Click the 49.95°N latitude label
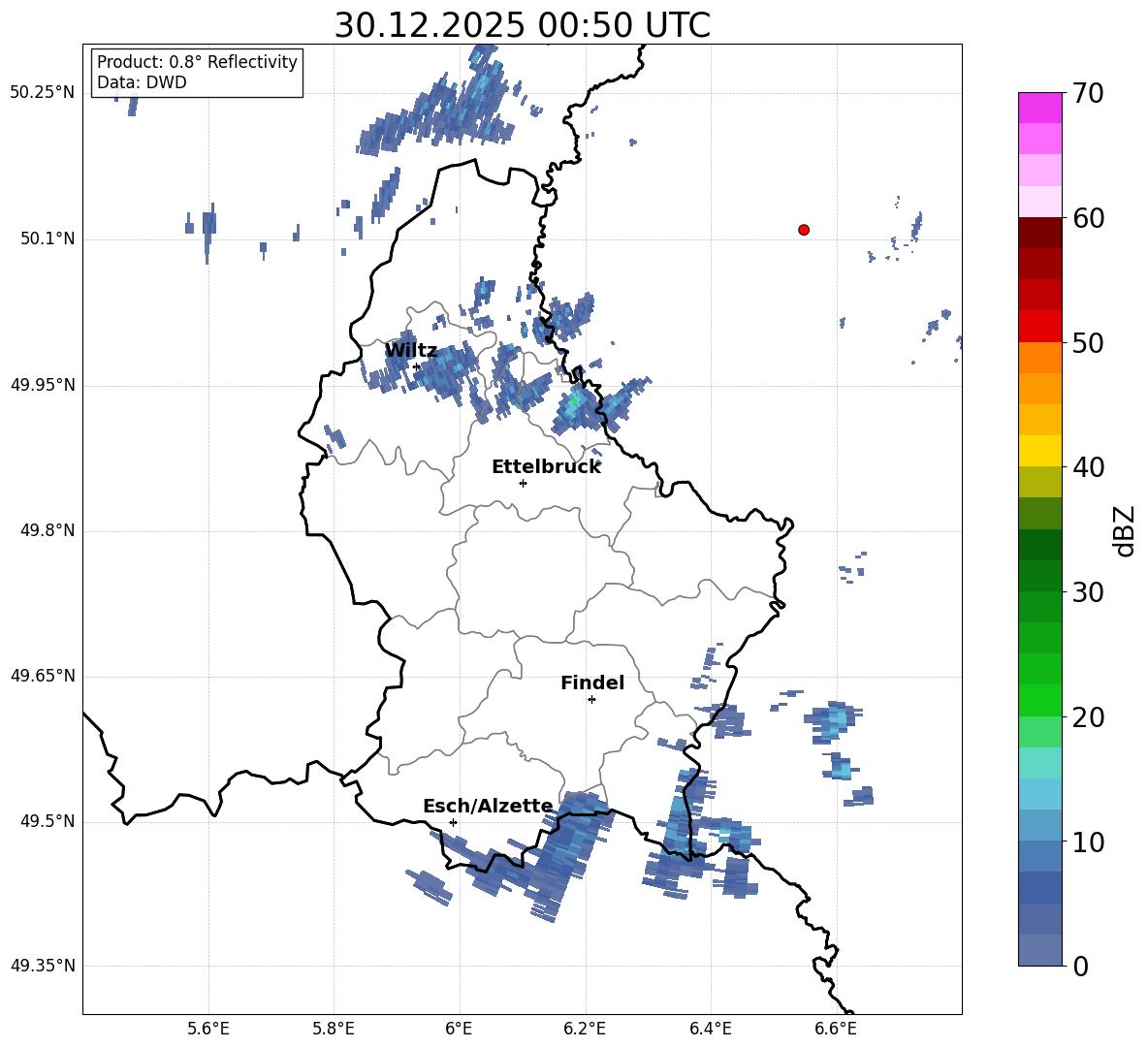The height and width of the screenshot is (1048, 1148). (43, 384)
